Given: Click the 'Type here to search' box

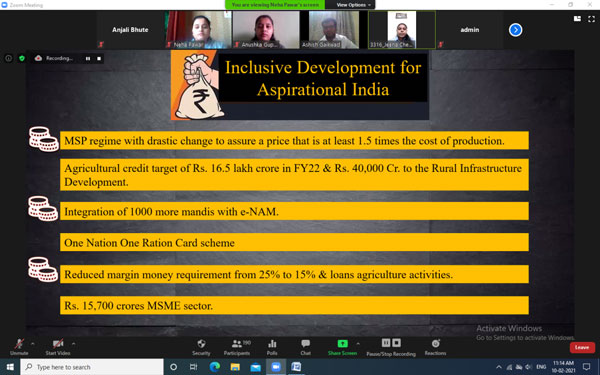Looking at the screenshot, I should point(92,367).
